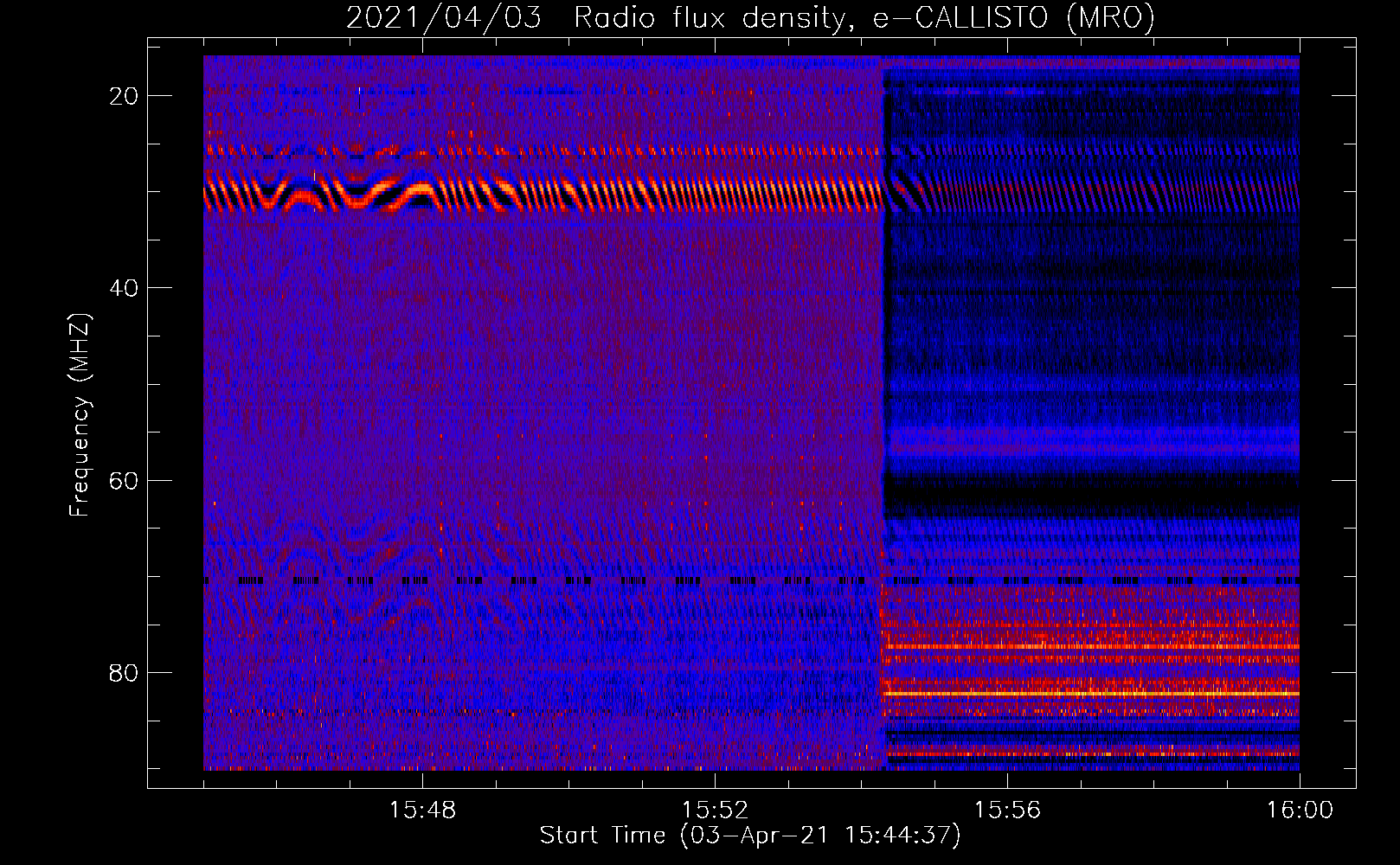Screen dimensions: 1400x865
Task: Click the 60 MHz frequency tick label
Action: pyautogui.click(x=124, y=480)
